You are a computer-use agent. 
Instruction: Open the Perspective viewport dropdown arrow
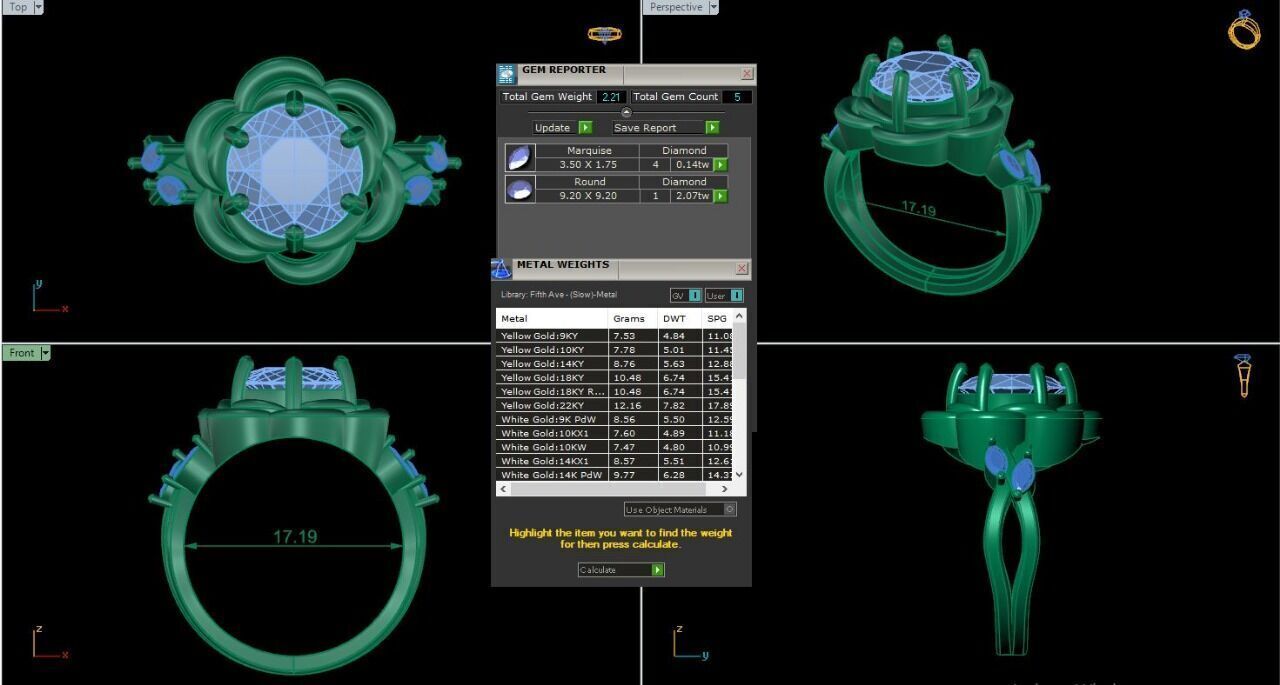pyautogui.click(x=713, y=7)
